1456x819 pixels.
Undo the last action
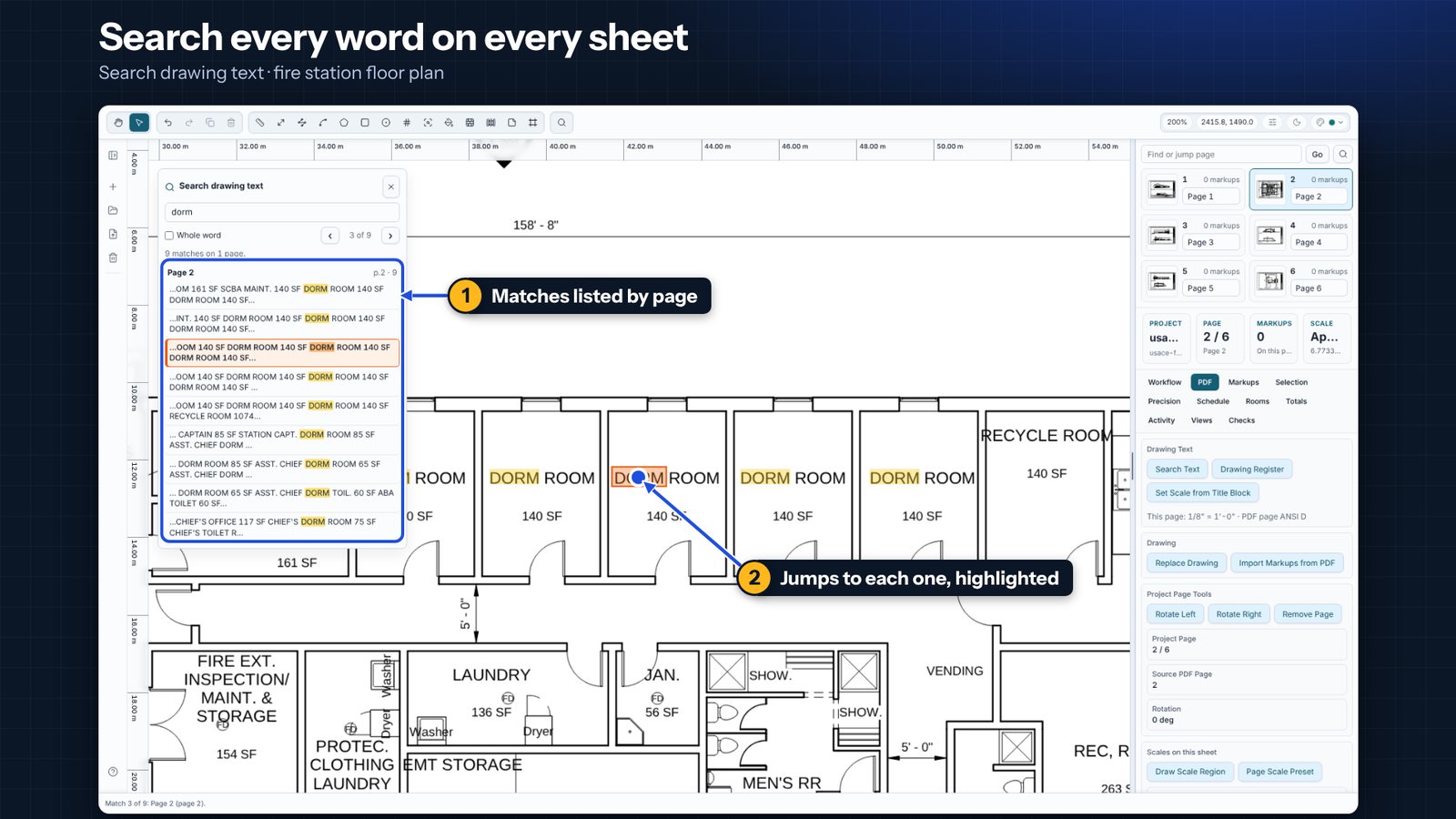[x=168, y=122]
